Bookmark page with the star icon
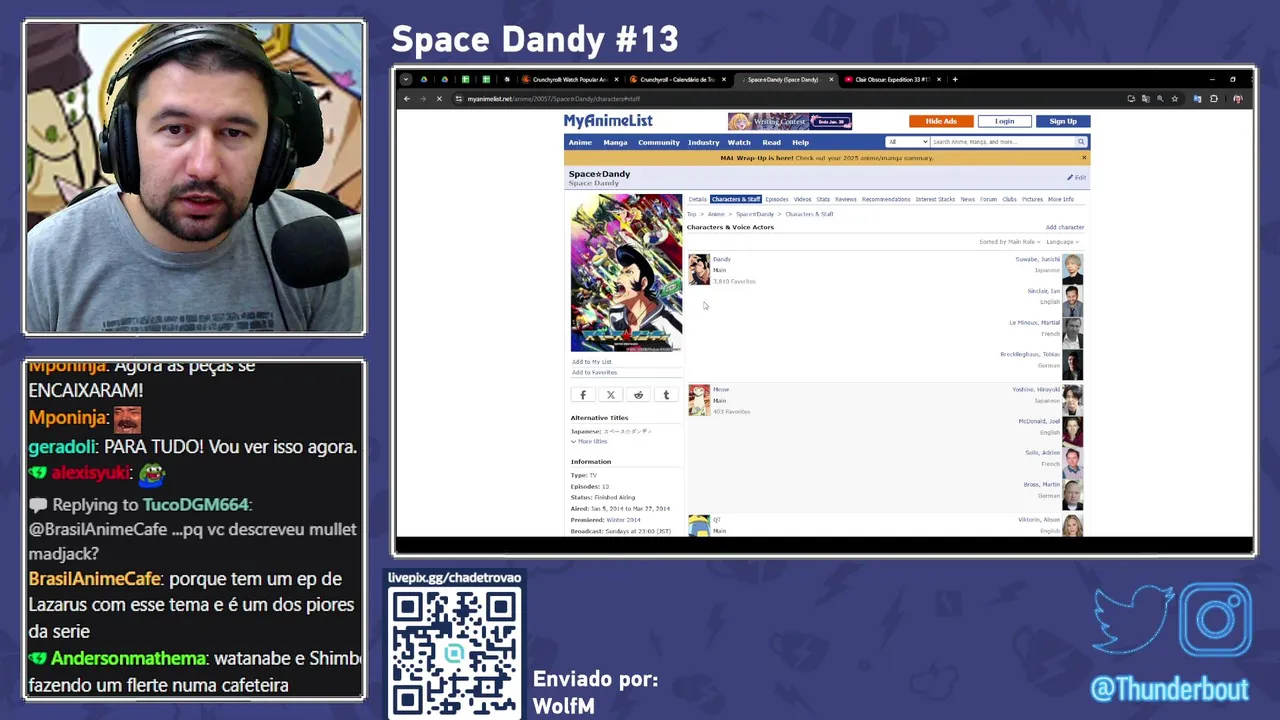This screenshot has width=1280, height=720. point(1175,99)
